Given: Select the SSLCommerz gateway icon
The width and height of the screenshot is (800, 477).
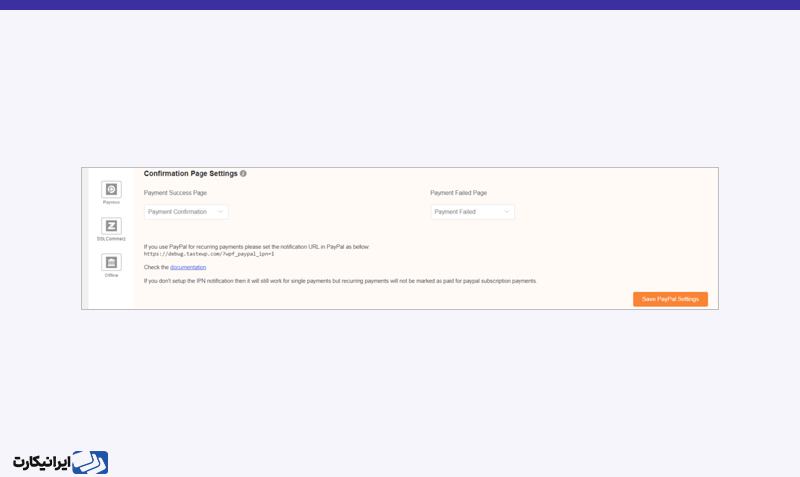Looking at the screenshot, I should pos(111,226).
